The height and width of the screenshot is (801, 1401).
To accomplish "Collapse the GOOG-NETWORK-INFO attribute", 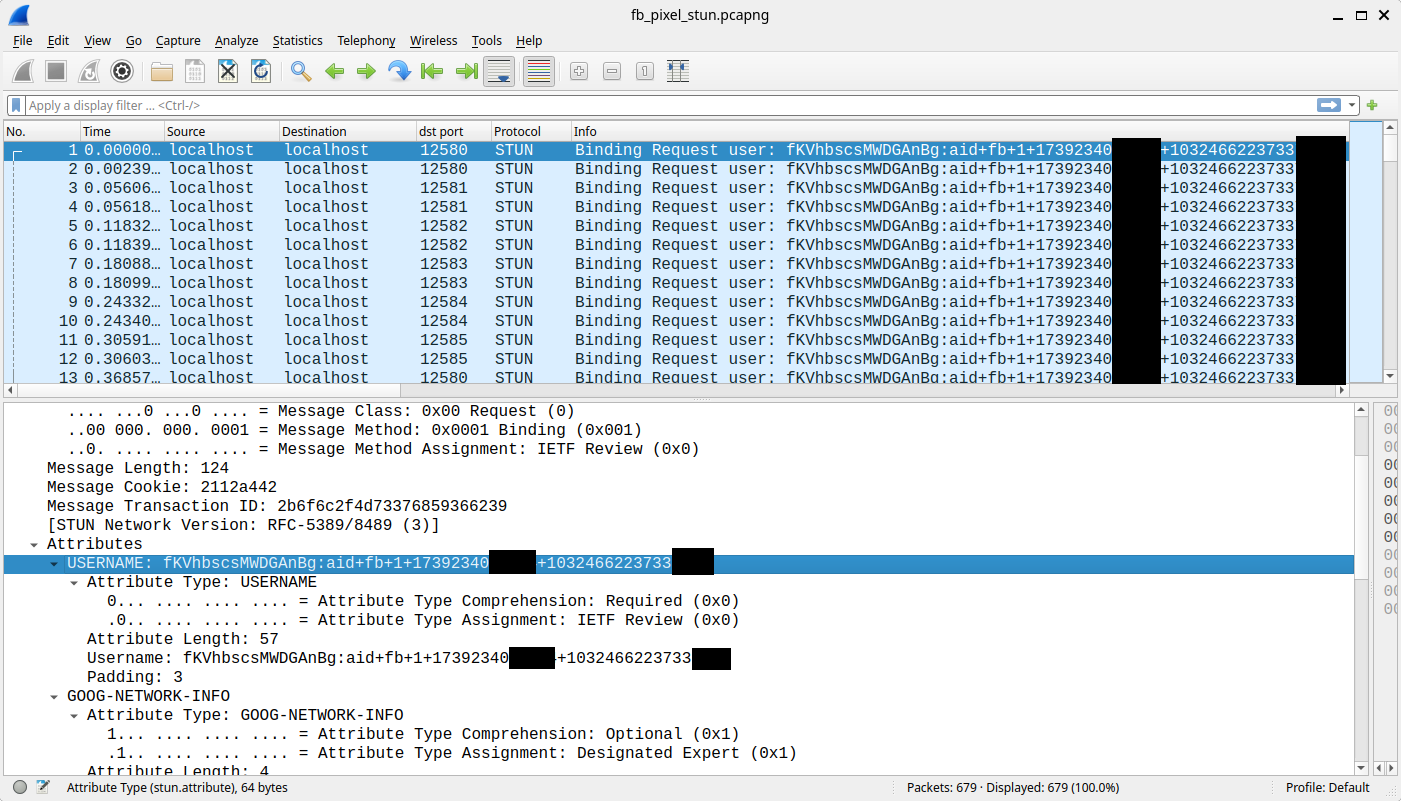I will pos(54,696).
